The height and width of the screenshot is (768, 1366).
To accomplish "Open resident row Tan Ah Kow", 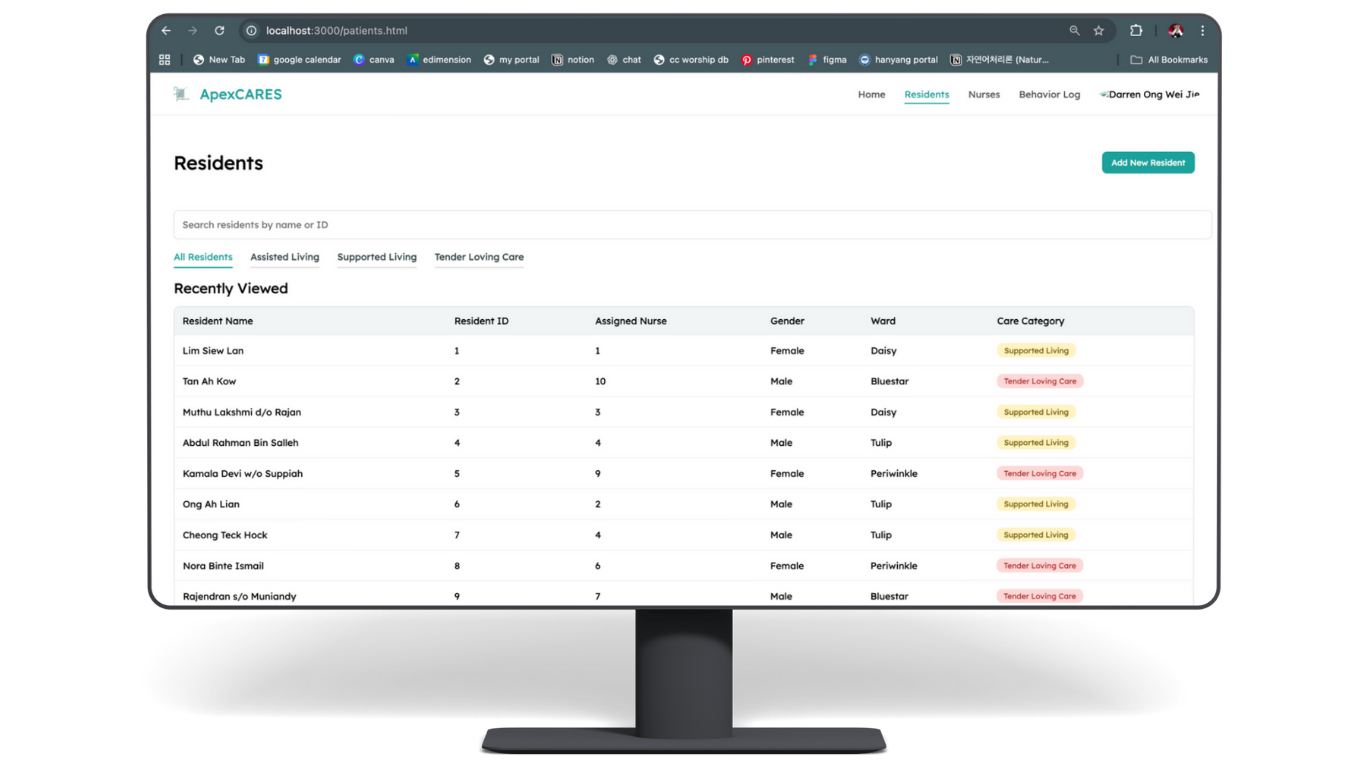I will [x=210, y=381].
